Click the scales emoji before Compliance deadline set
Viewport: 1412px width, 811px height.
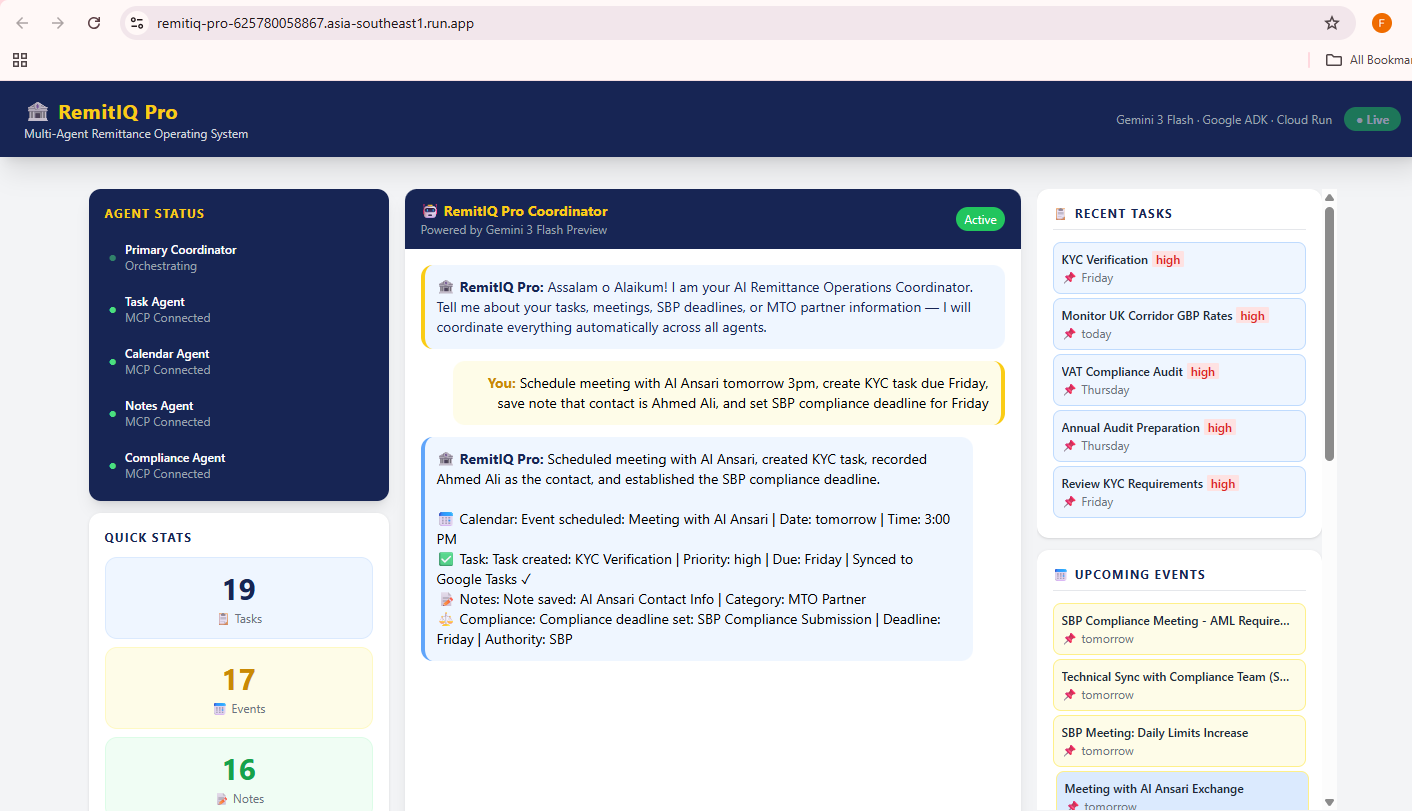(446, 619)
